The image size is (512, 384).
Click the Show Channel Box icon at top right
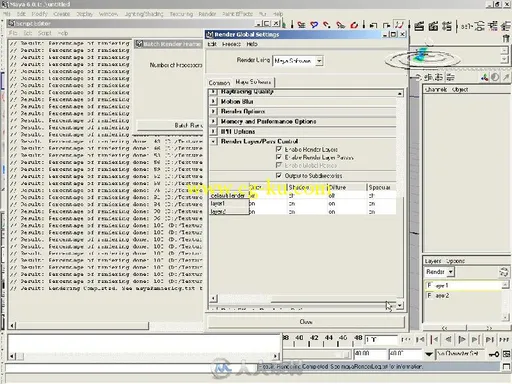click(506, 26)
